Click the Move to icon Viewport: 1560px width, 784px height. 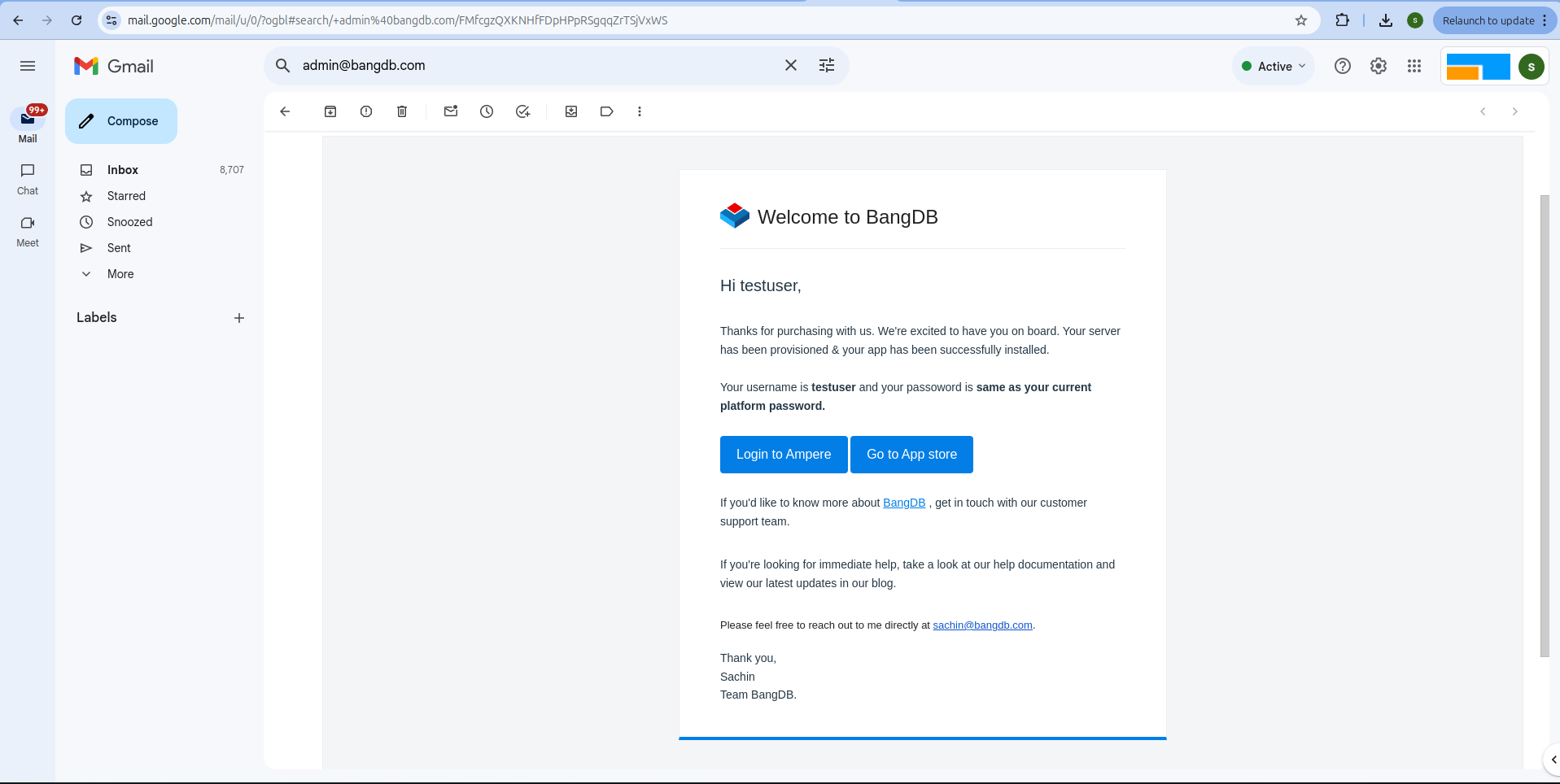point(571,111)
